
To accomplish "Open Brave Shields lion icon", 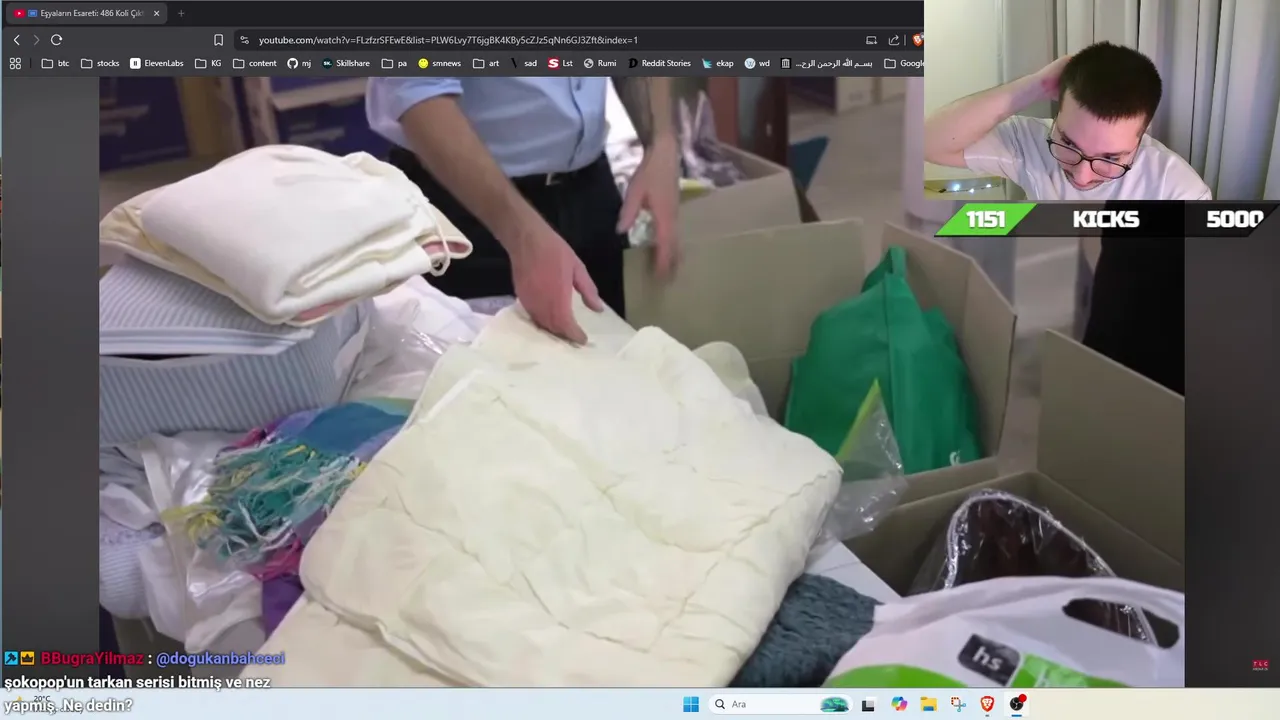I will (x=918, y=40).
